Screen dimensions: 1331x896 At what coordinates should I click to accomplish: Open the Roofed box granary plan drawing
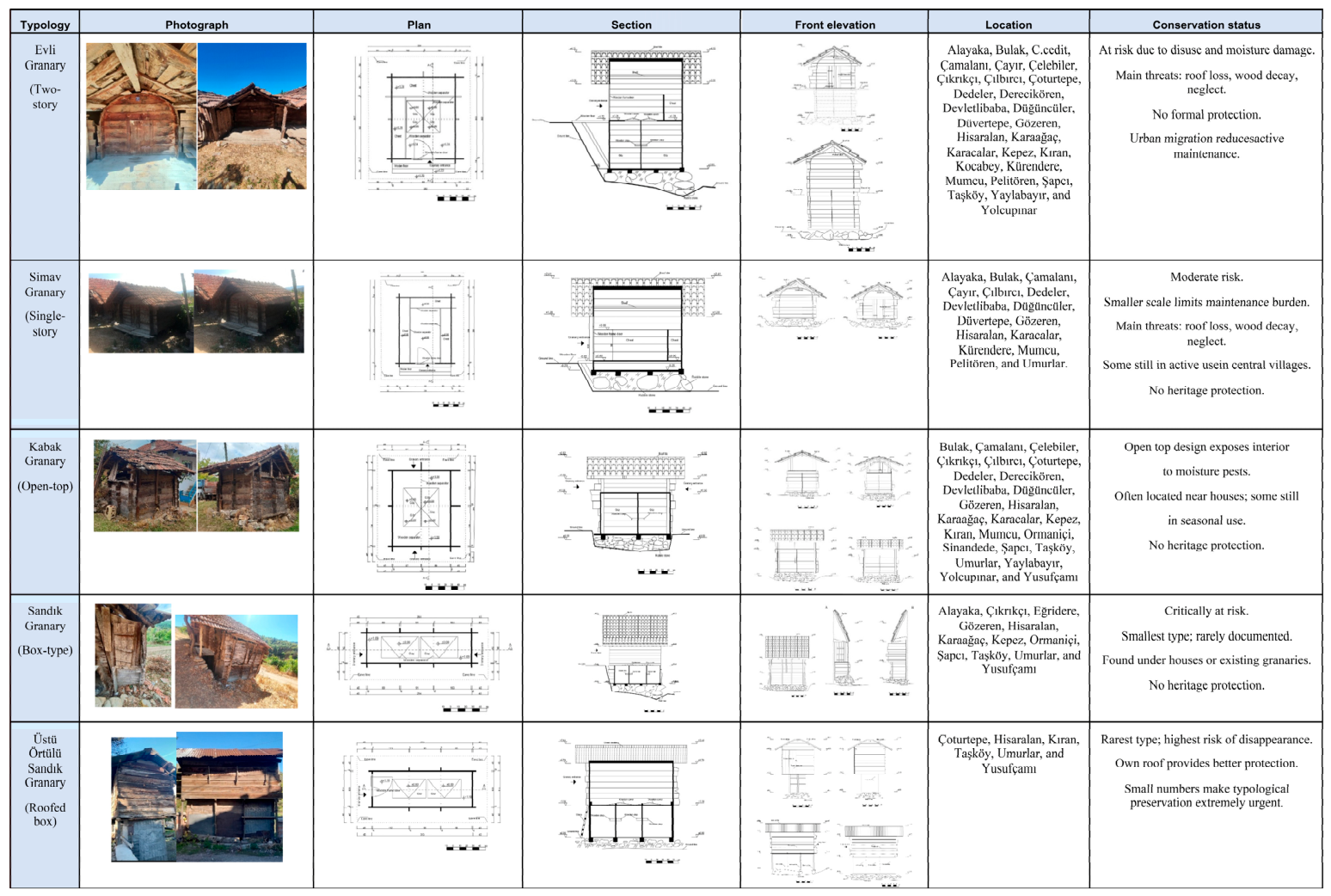(x=419, y=795)
